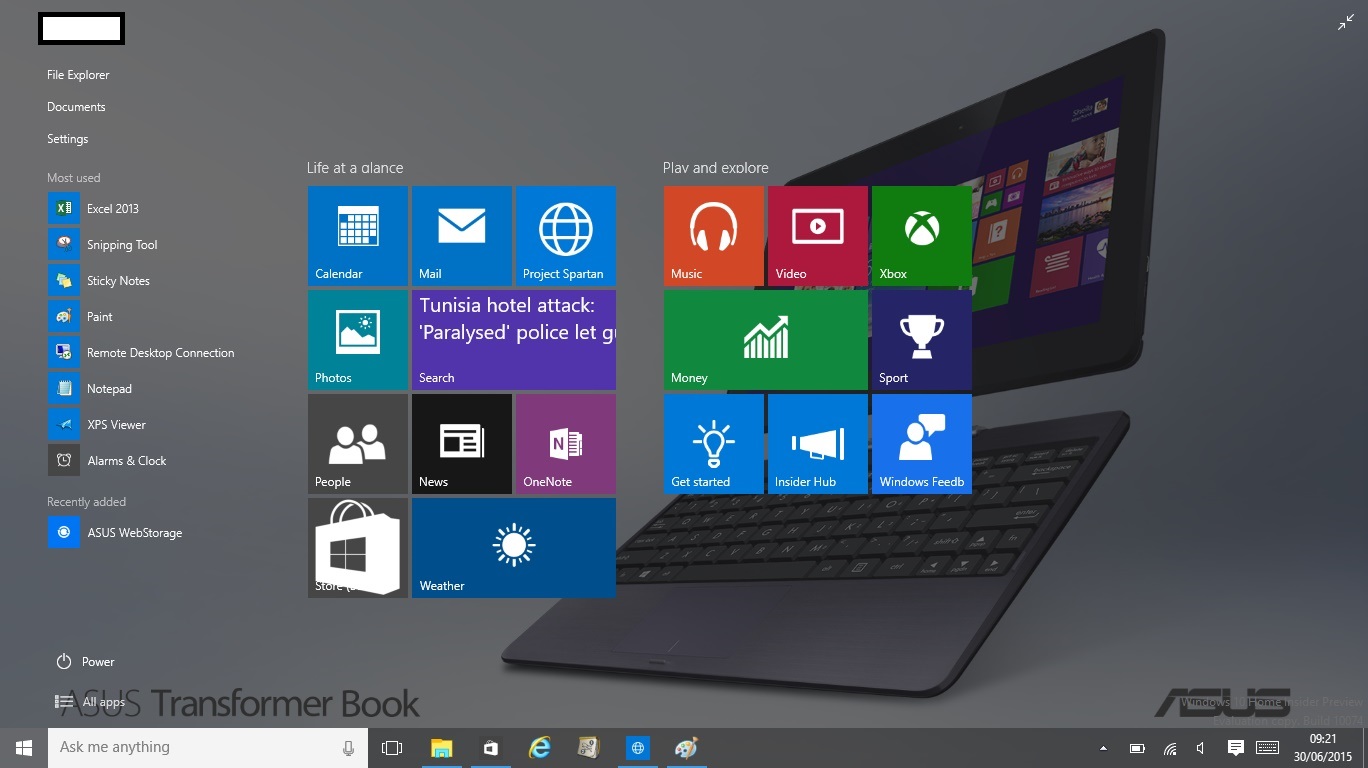Open File Explorer on the taskbar

441,748
